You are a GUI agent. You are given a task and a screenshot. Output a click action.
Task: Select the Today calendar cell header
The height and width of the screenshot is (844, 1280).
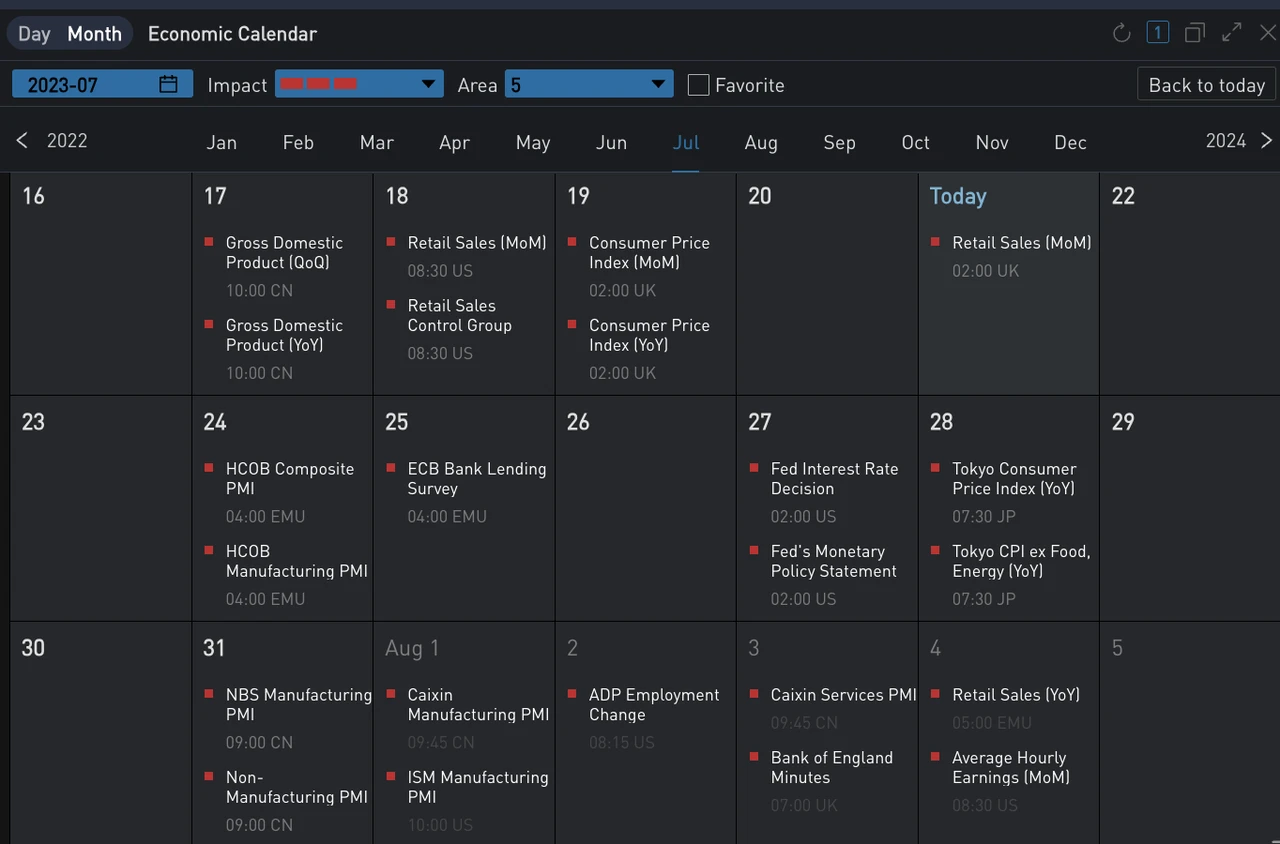(x=957, y=196)
